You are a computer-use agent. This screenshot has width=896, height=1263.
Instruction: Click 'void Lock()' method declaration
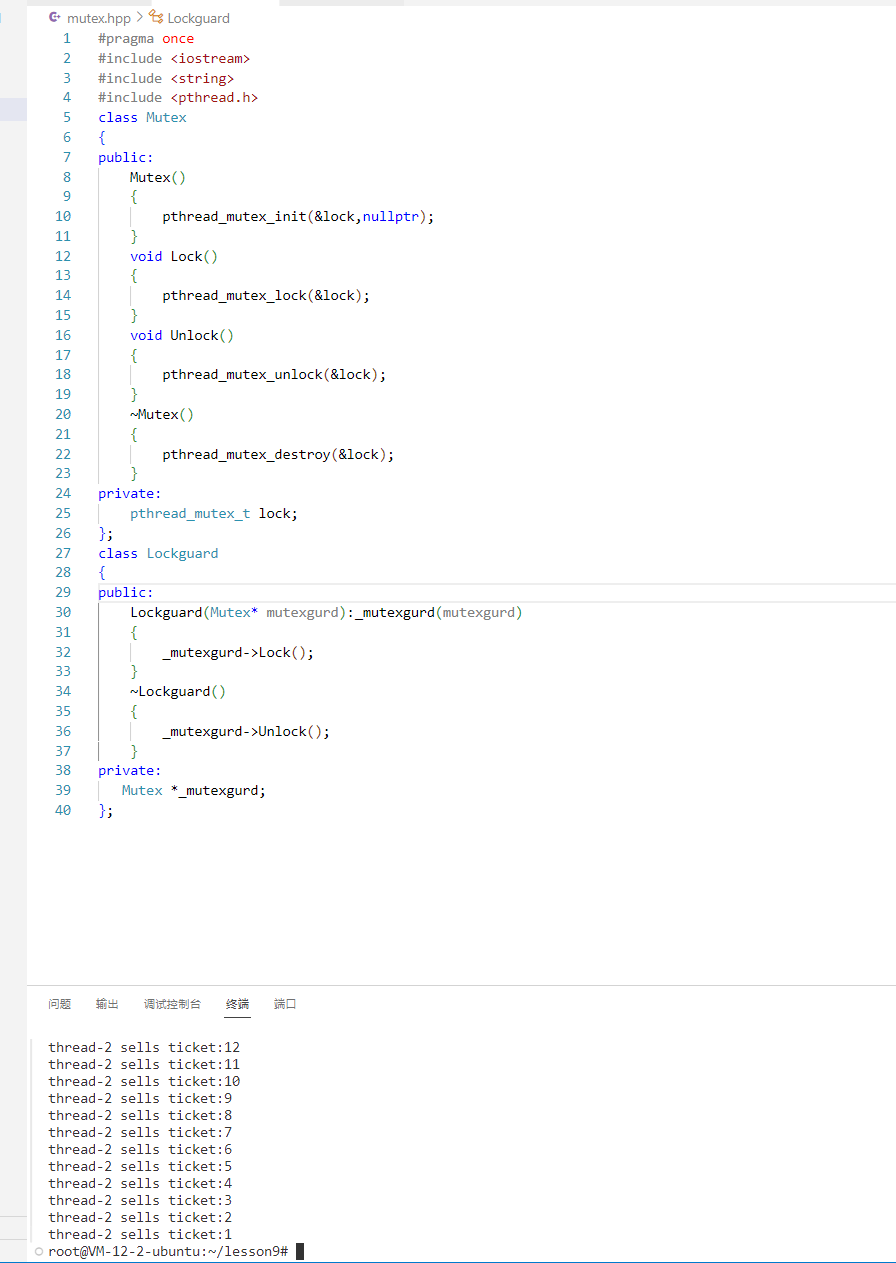[x=174, y=256]
